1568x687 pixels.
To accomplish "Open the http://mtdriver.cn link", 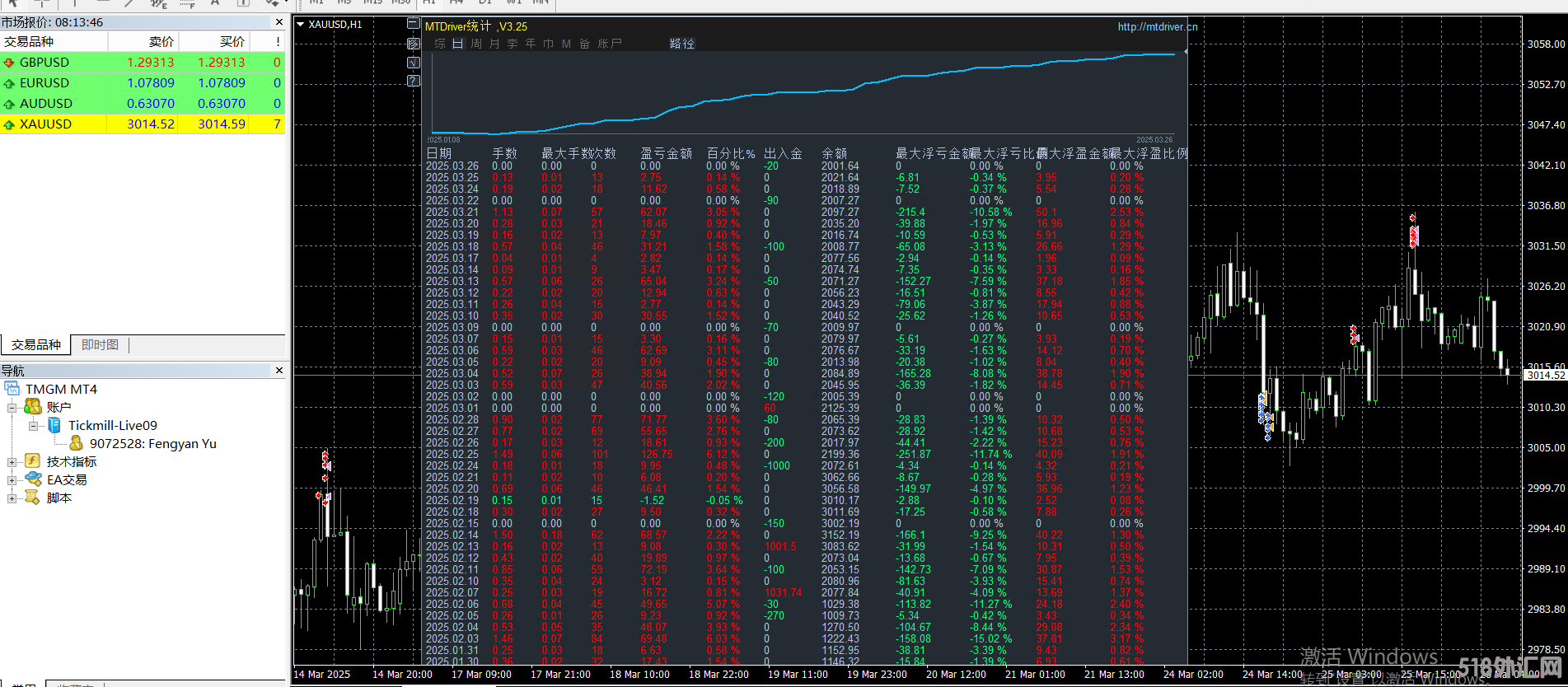I will 1158,26.
